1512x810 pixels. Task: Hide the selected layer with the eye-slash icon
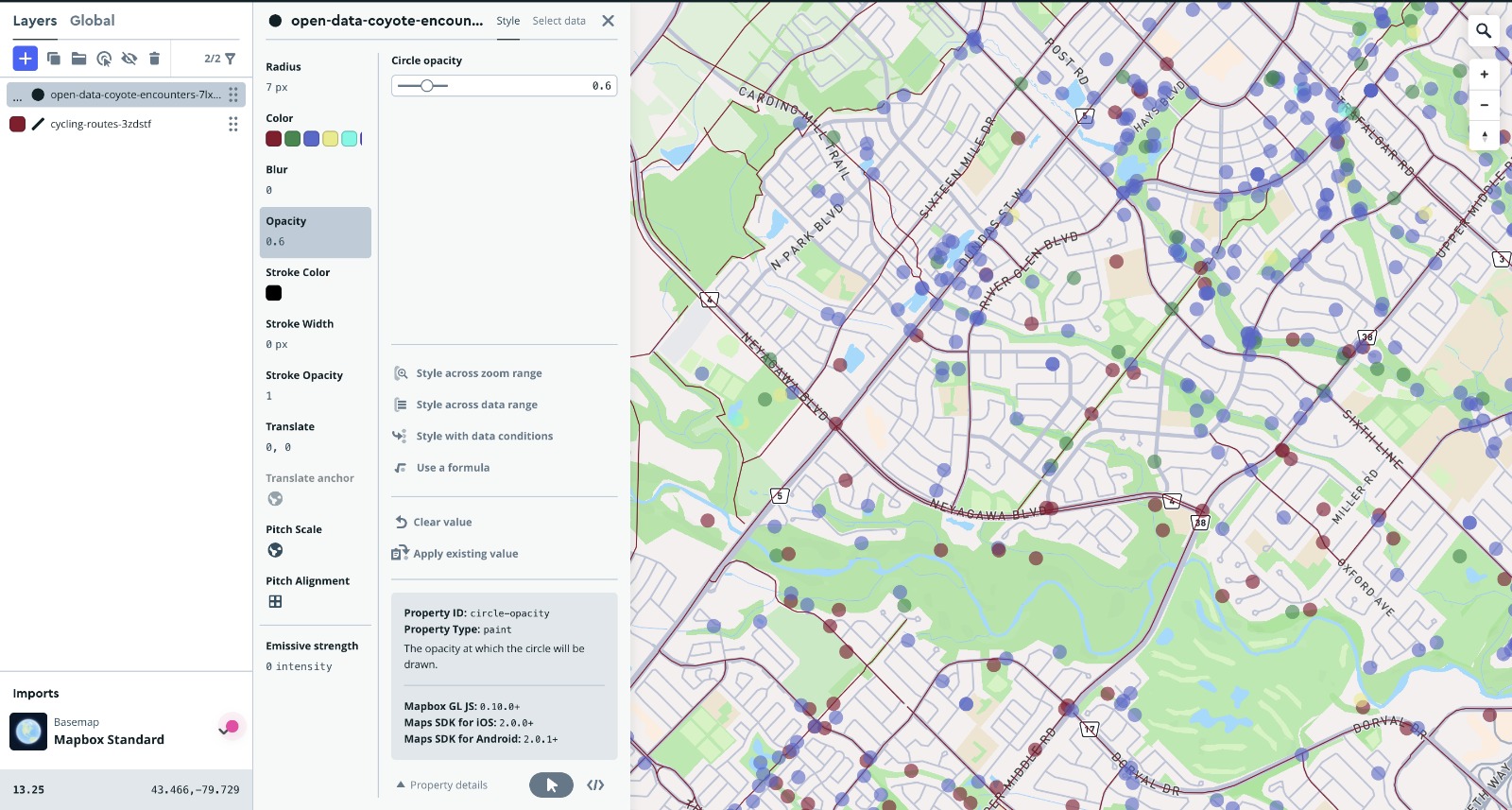(129, 59)
